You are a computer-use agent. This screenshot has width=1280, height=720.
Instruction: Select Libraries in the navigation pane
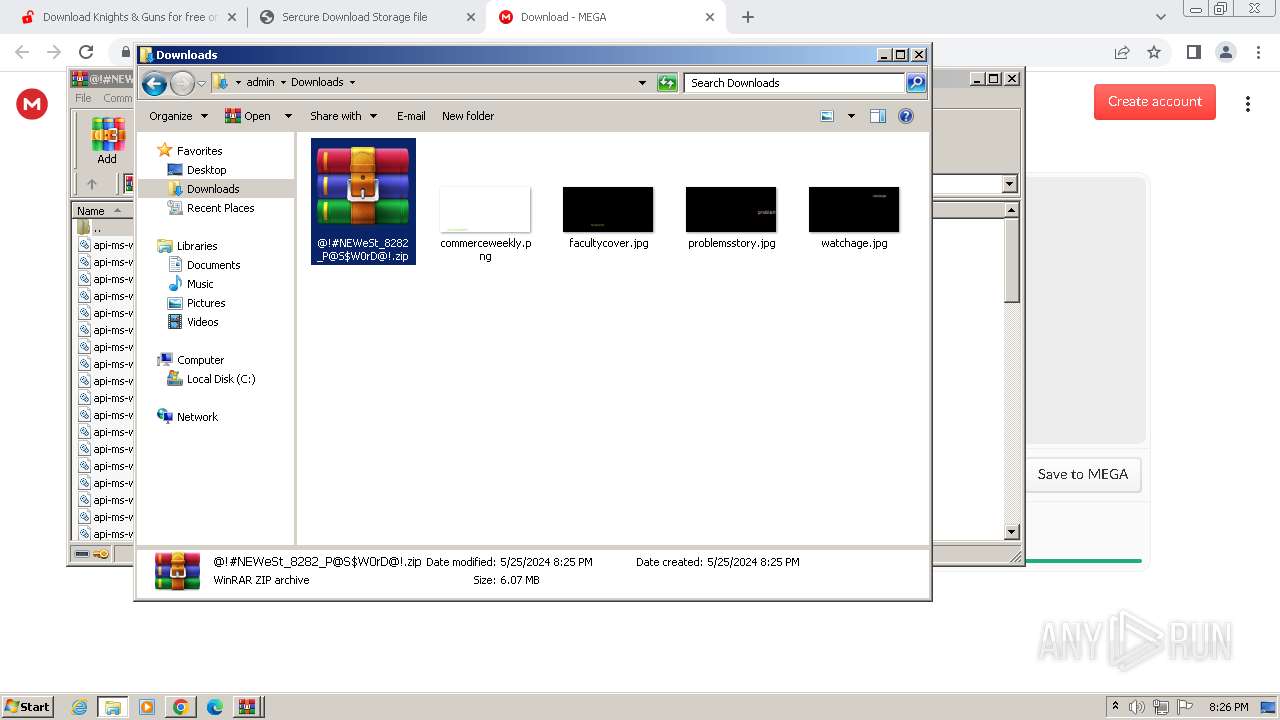pos(197,246)
